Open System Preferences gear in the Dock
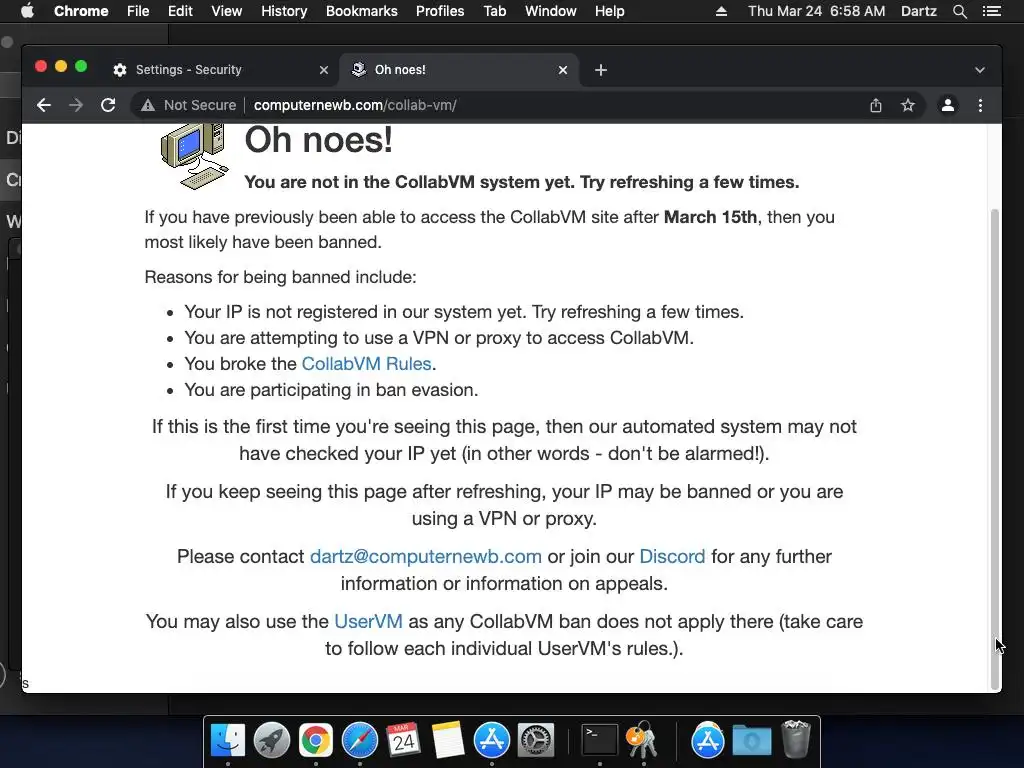1024x768 pixels. 536,741
